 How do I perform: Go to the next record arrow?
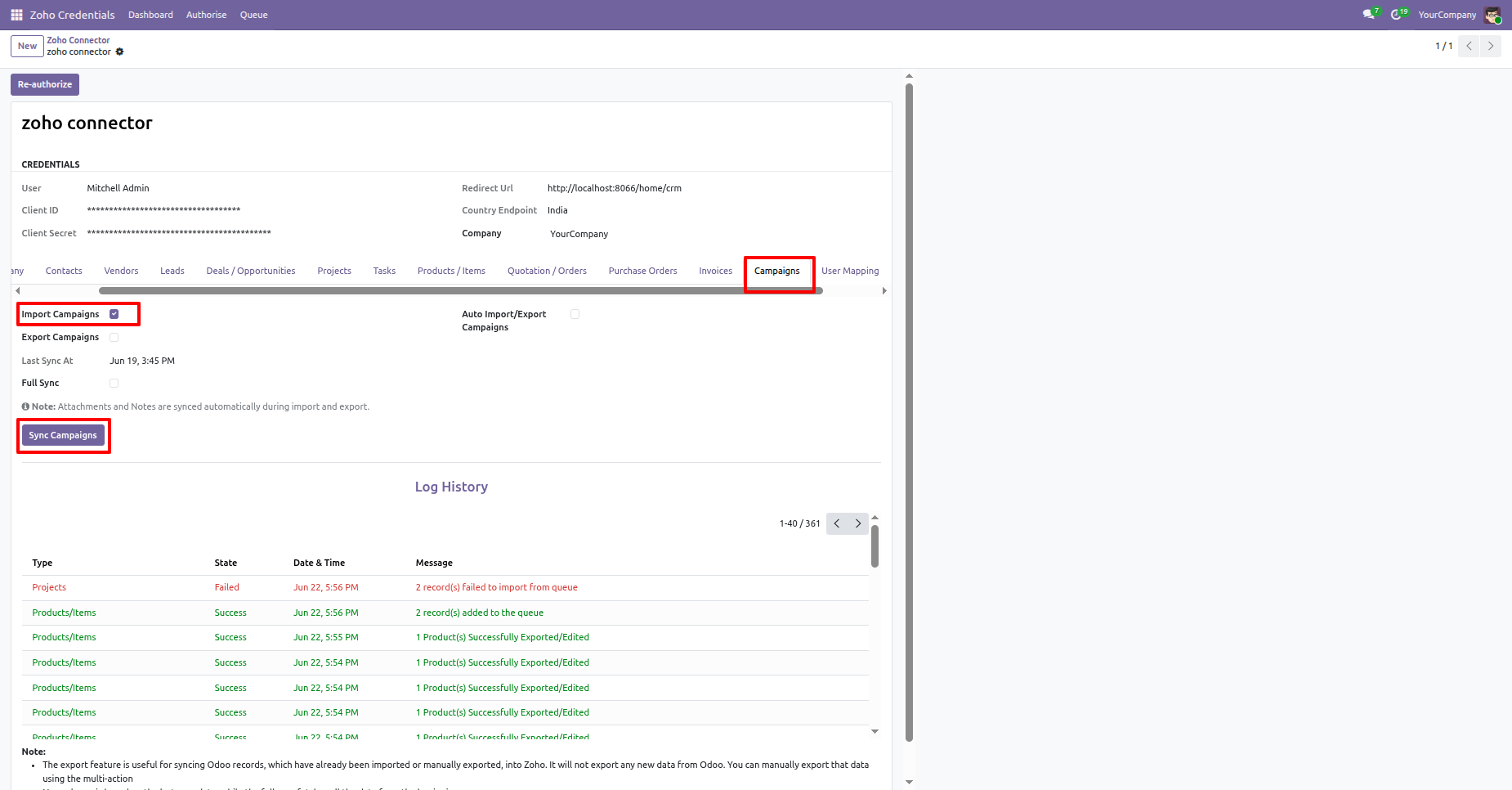coord(1491,46)
